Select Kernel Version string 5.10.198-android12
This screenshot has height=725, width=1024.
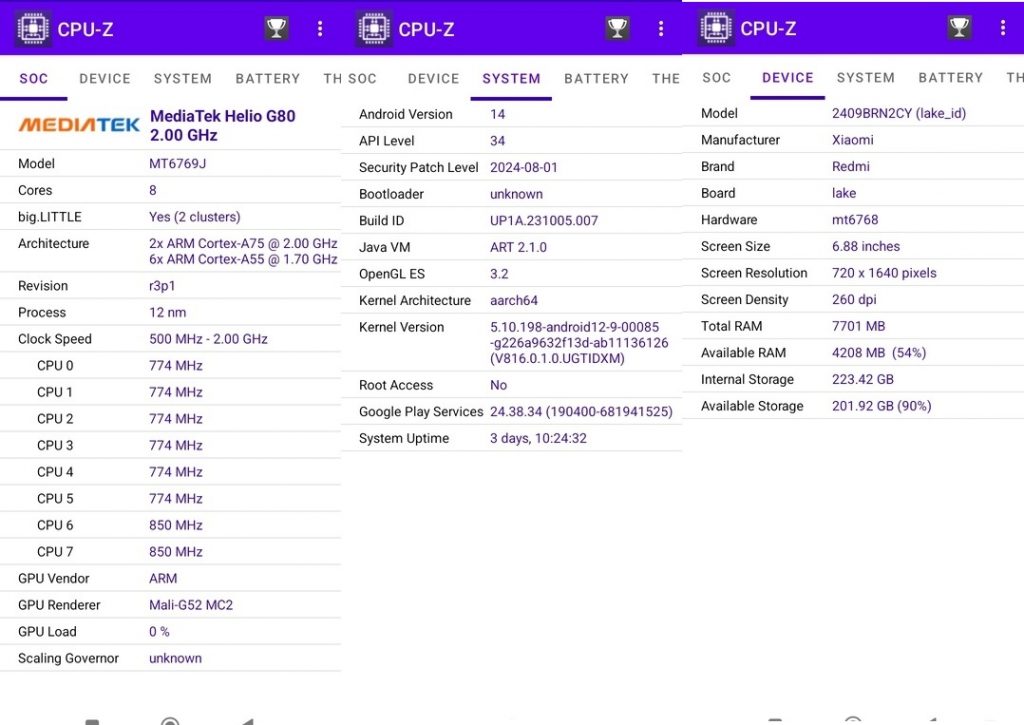pos(579,343)
